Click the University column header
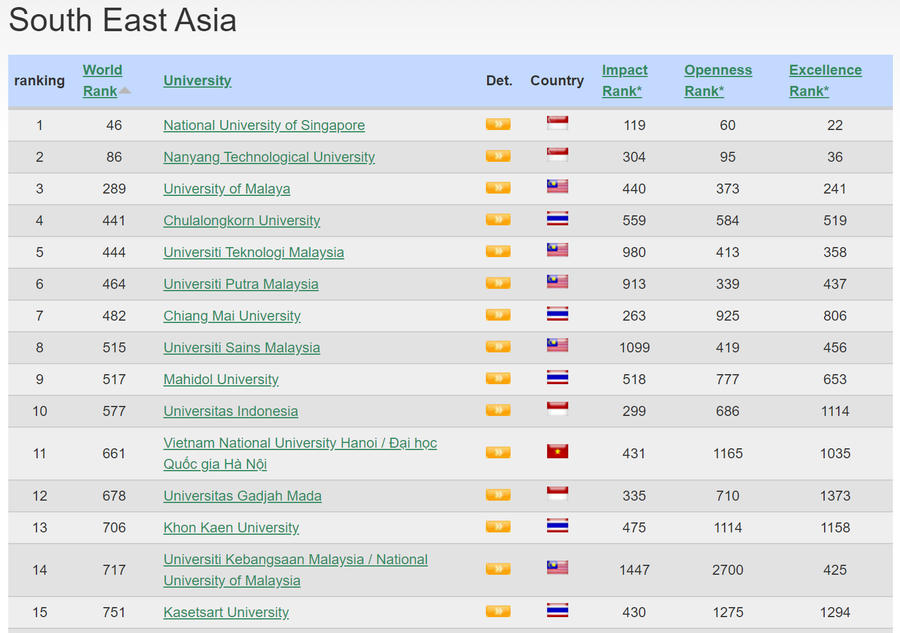 pos(197,80)
